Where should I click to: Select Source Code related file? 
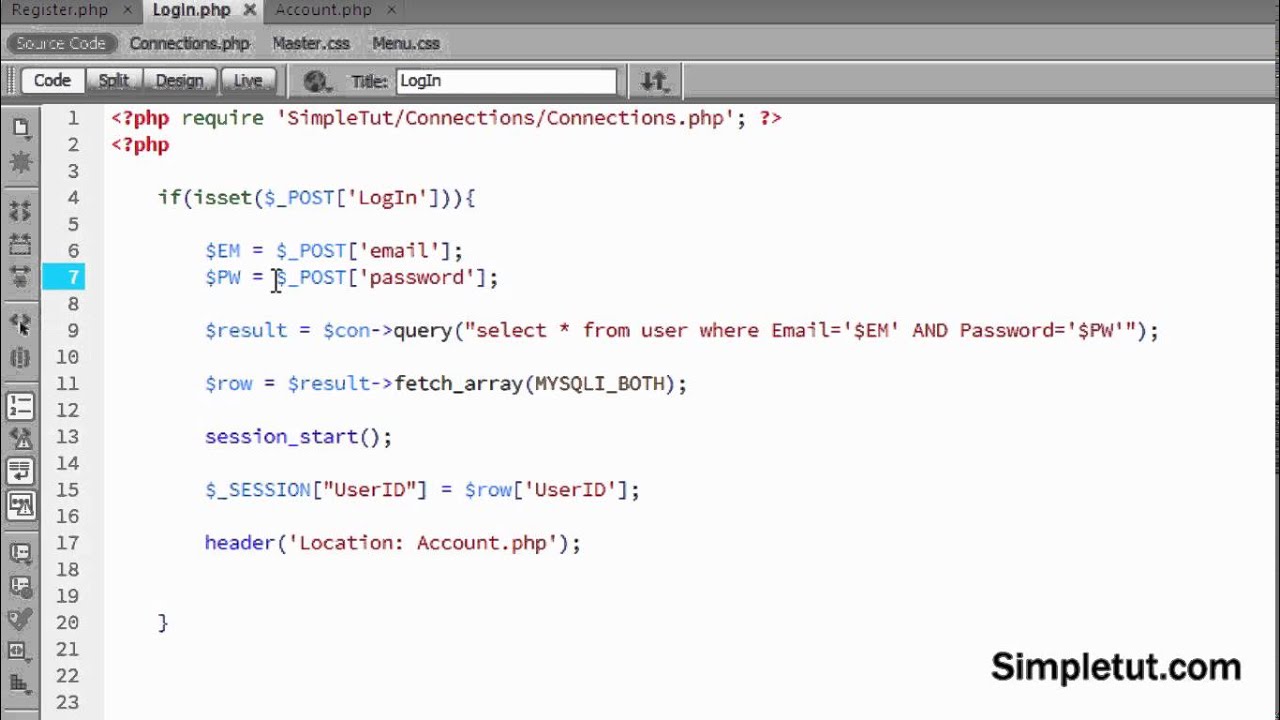(x=60, y=43)
